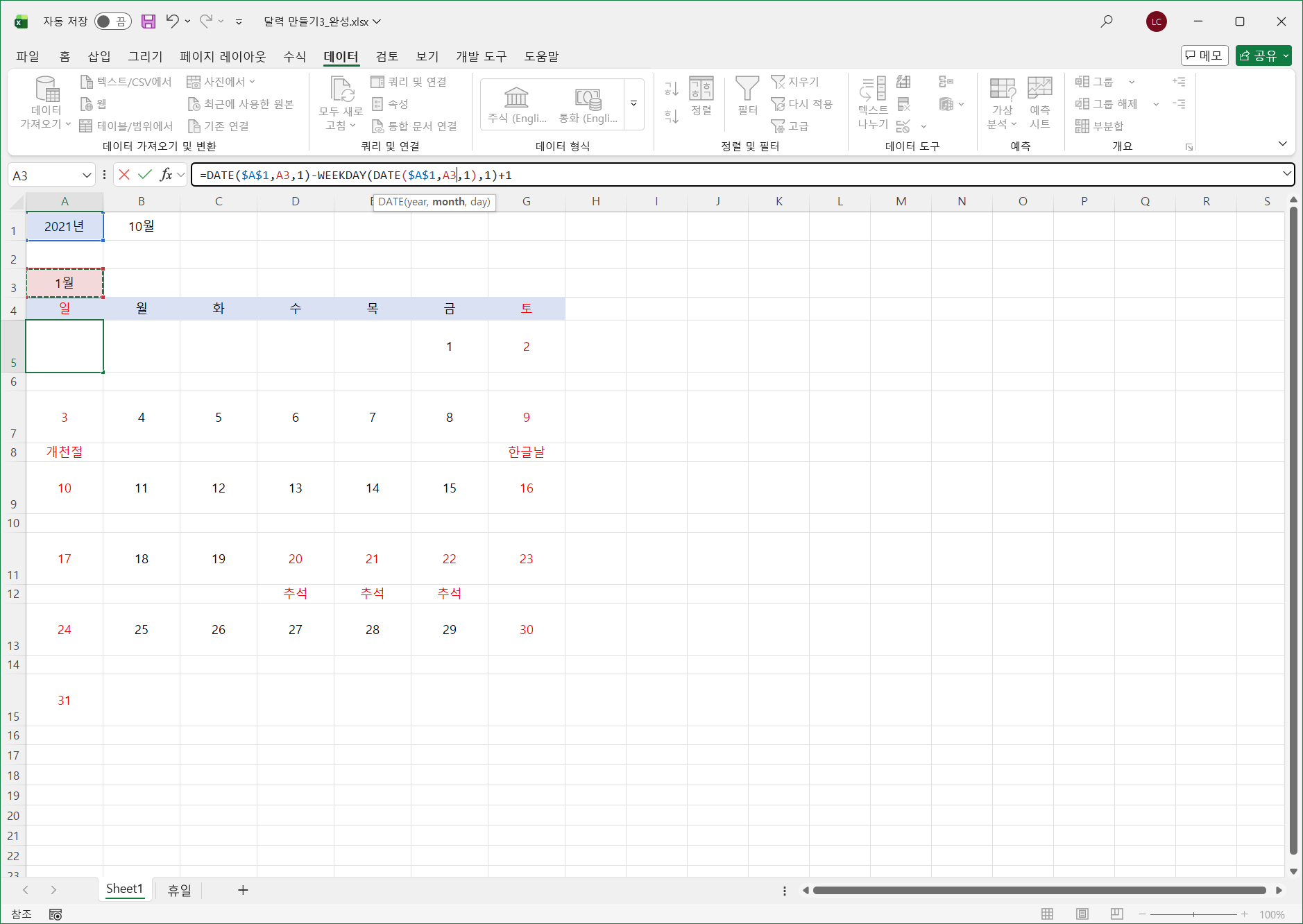Open the Get Data (데이터 가져오기) dropdown
1303x924 pixels.
46,103
